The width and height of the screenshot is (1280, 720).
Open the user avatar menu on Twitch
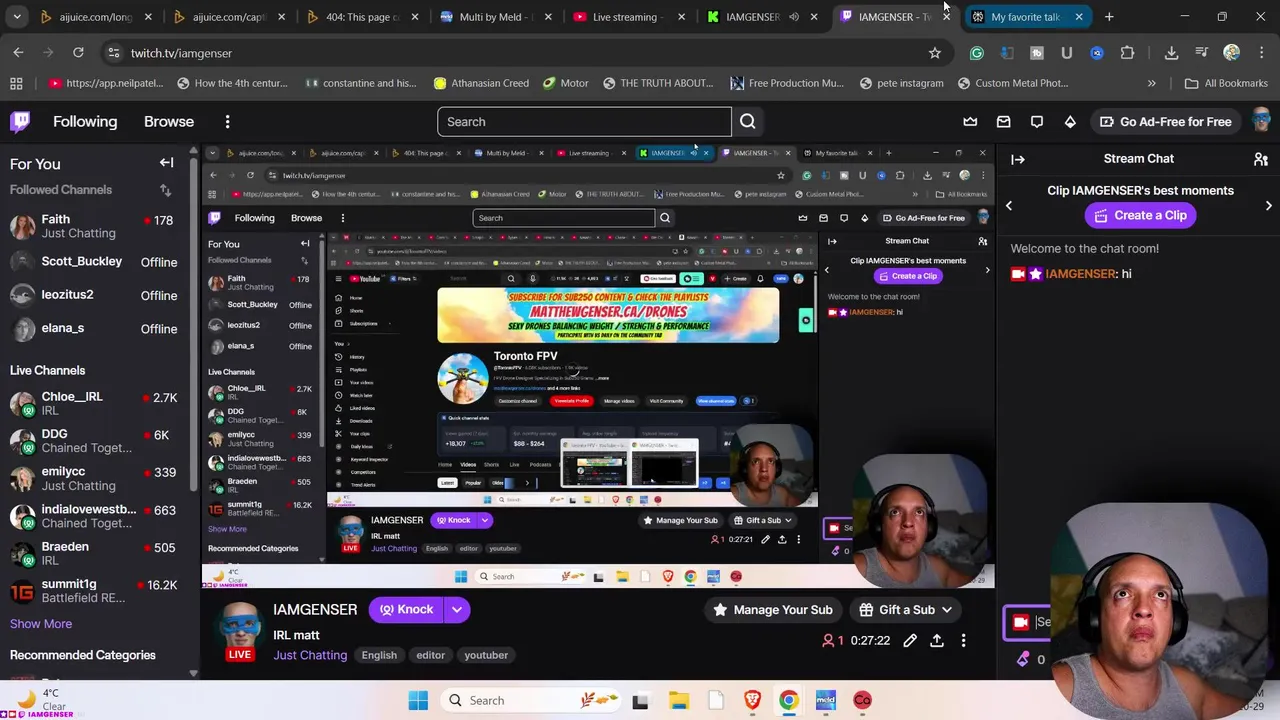[x=1262, y=122]
